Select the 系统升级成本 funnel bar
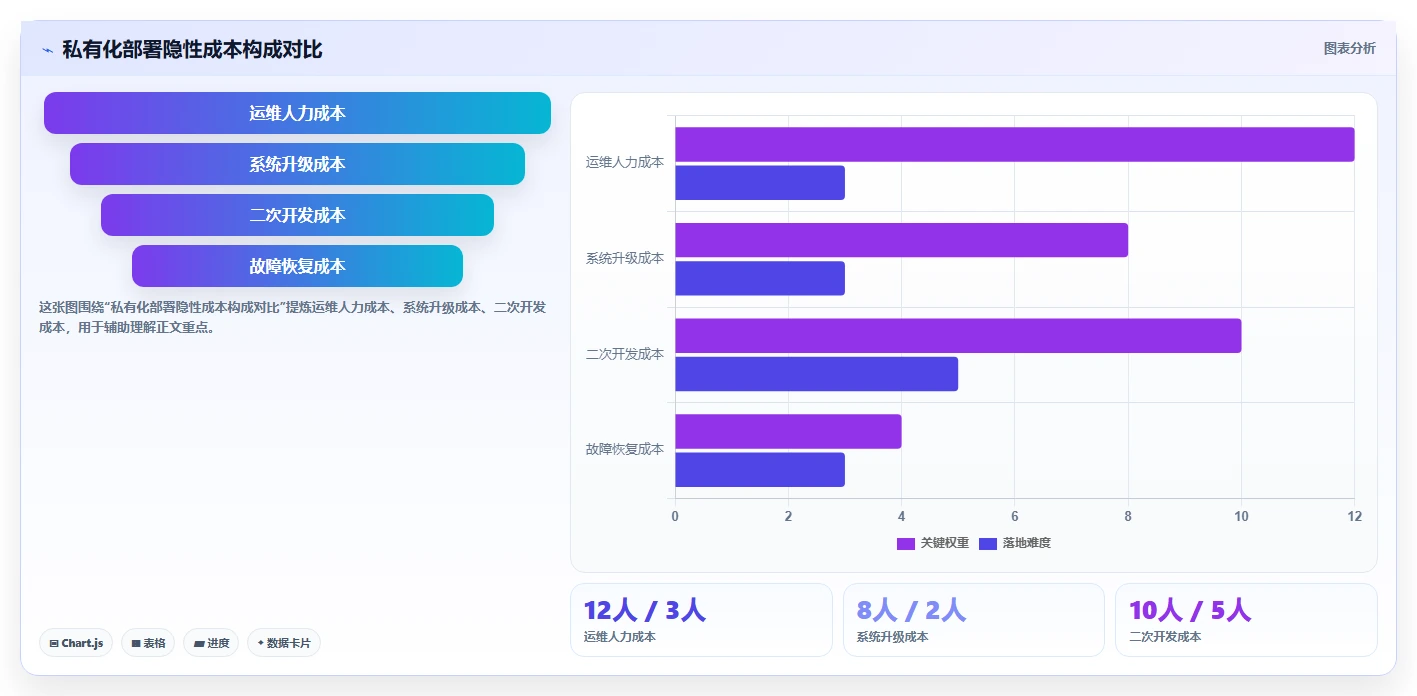Screen dimensions: 1417x696 coord(297,164)
